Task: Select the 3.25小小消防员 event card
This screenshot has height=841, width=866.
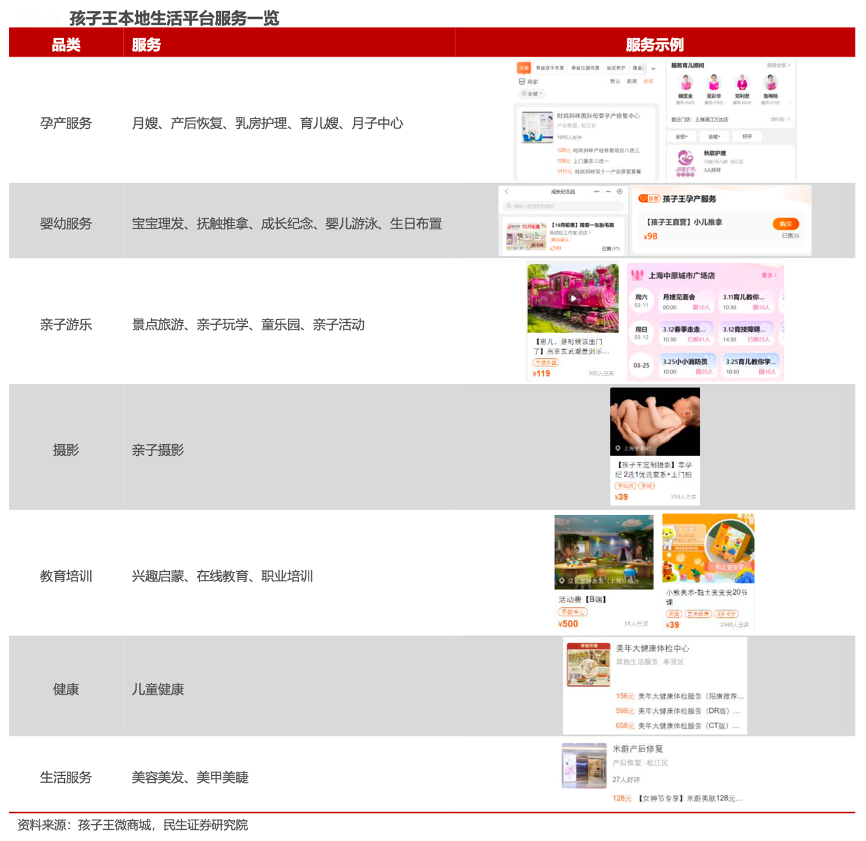Action: (x=686, y=366)
